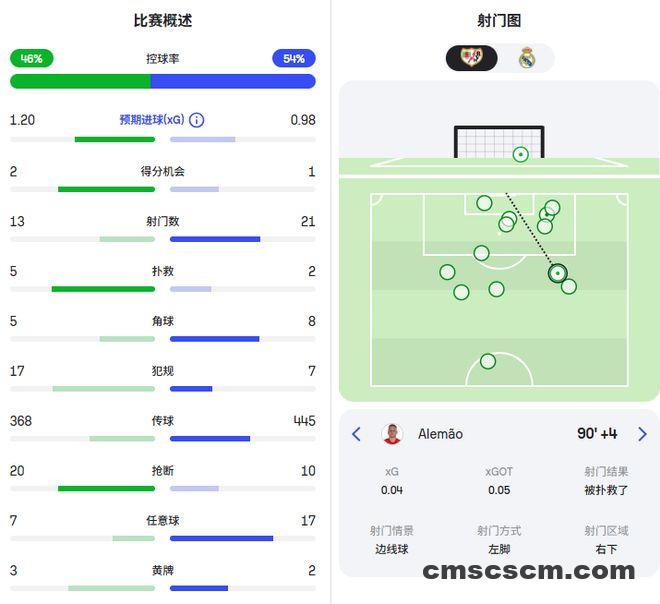Go to next shot with right arrow
The image size is (660, 604).
point(642,434)
